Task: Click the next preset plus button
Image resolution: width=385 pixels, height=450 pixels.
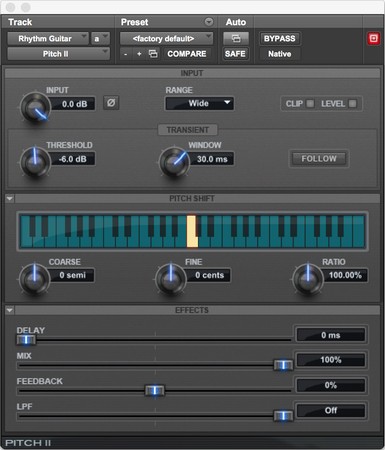Action: tap(139, 54)
